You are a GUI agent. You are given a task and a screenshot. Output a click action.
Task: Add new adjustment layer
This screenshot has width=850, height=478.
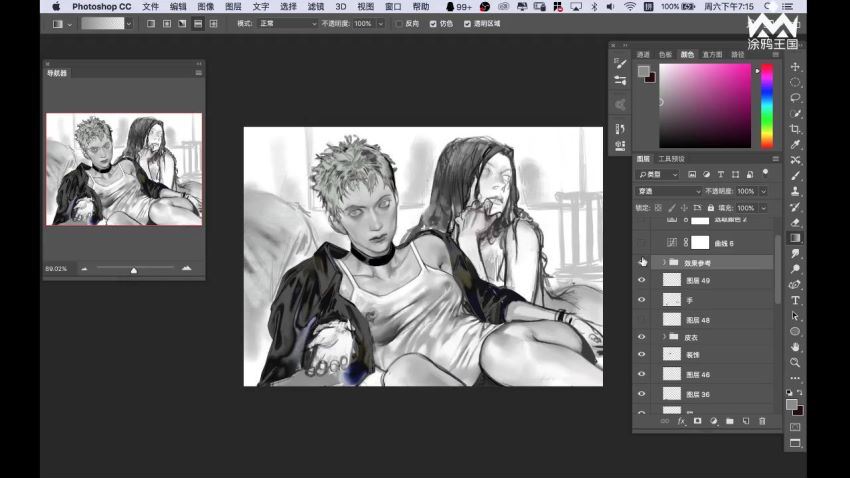click(713, 421)
